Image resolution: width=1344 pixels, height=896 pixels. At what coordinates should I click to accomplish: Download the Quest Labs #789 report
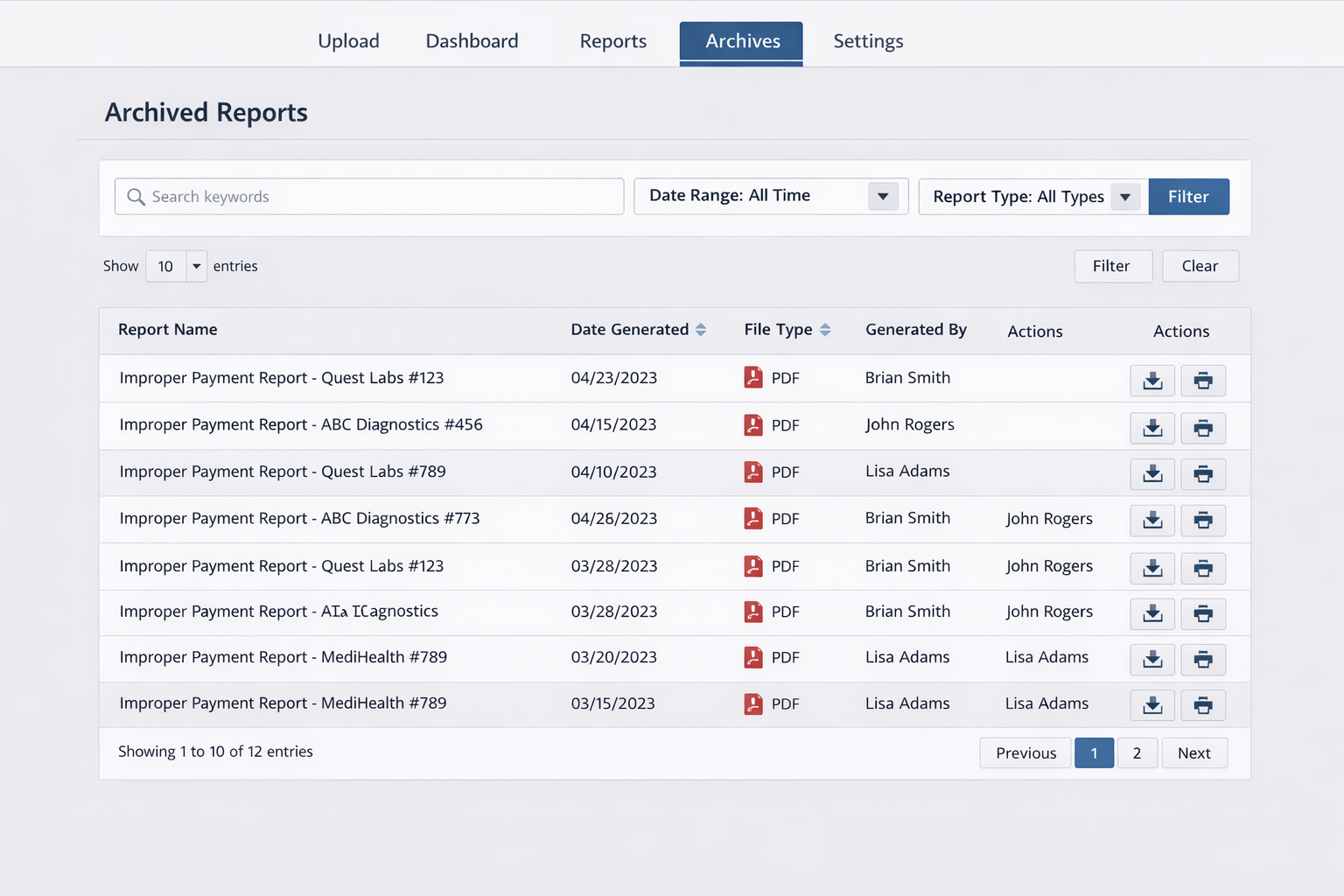(1152, 474)
